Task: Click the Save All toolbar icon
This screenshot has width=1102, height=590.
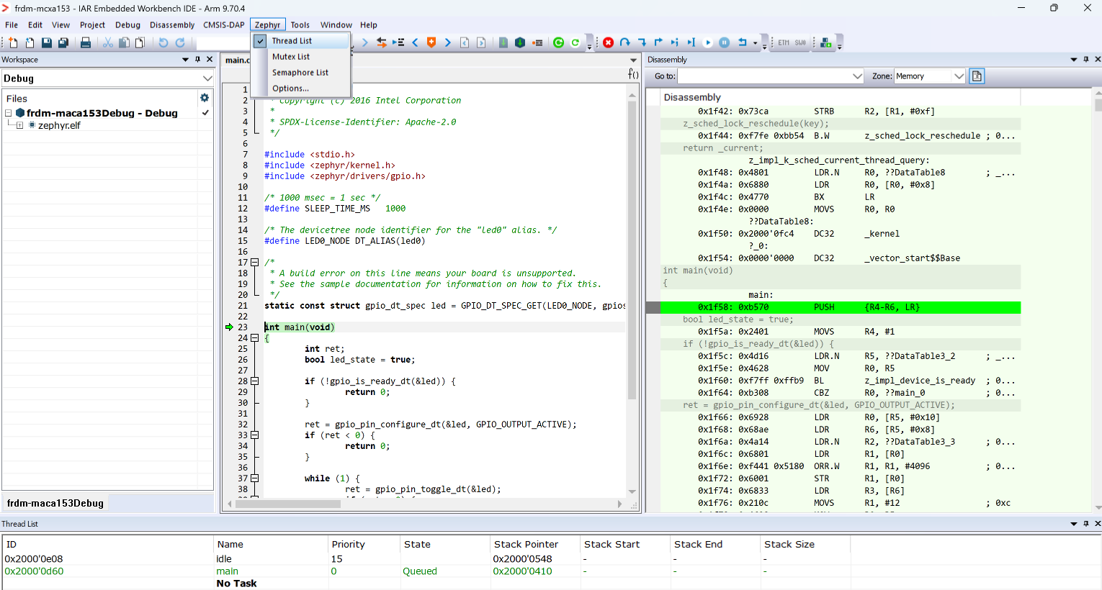Action: 63,43
